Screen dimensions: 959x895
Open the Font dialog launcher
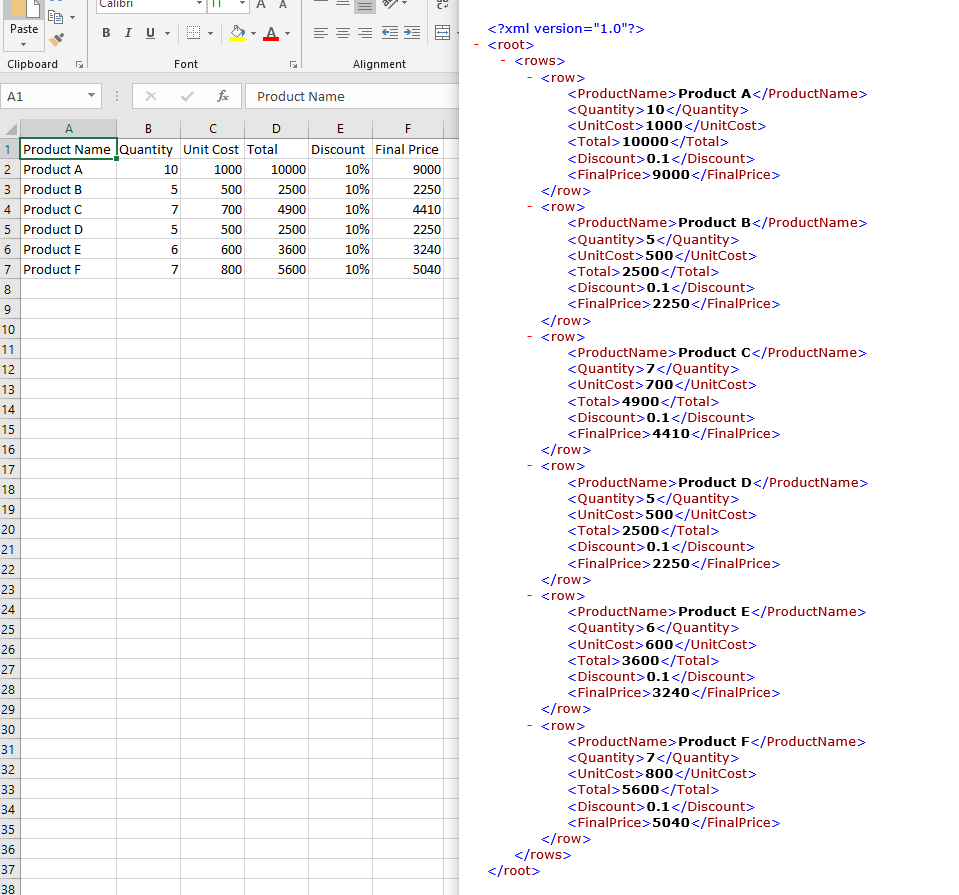coord(293,64)
